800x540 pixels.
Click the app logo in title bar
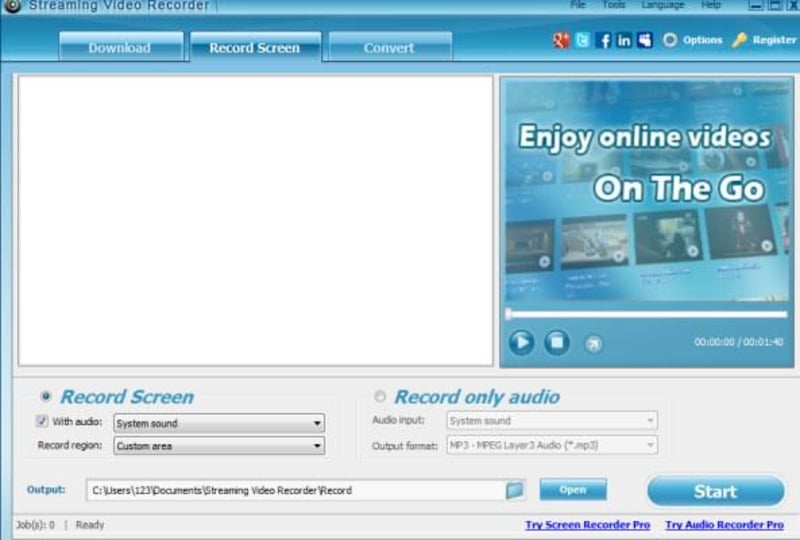pyautogui.click(x=12, y=6)
